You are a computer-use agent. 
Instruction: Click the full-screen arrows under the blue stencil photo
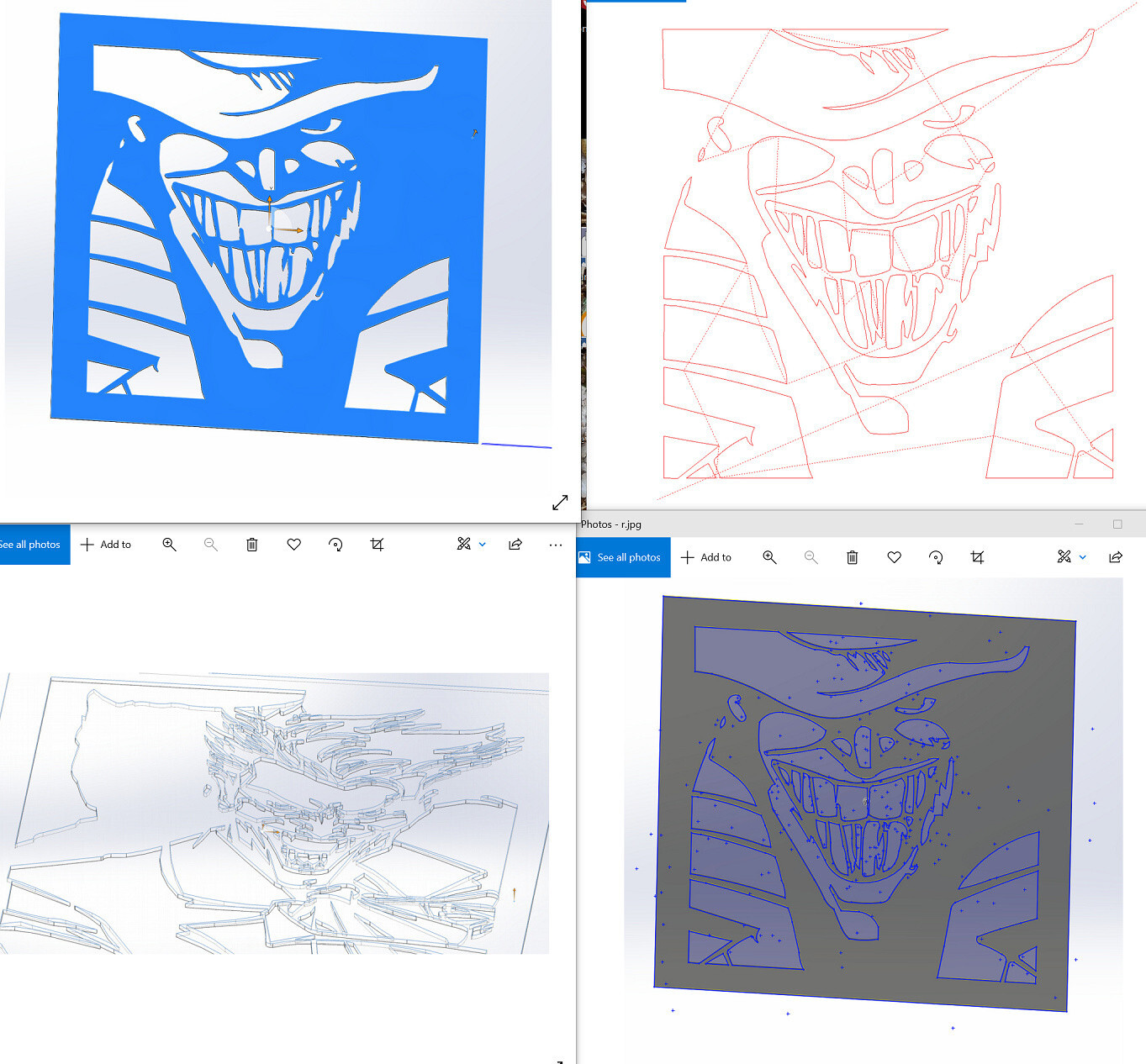pyautogui.click(x=560, y=503)
